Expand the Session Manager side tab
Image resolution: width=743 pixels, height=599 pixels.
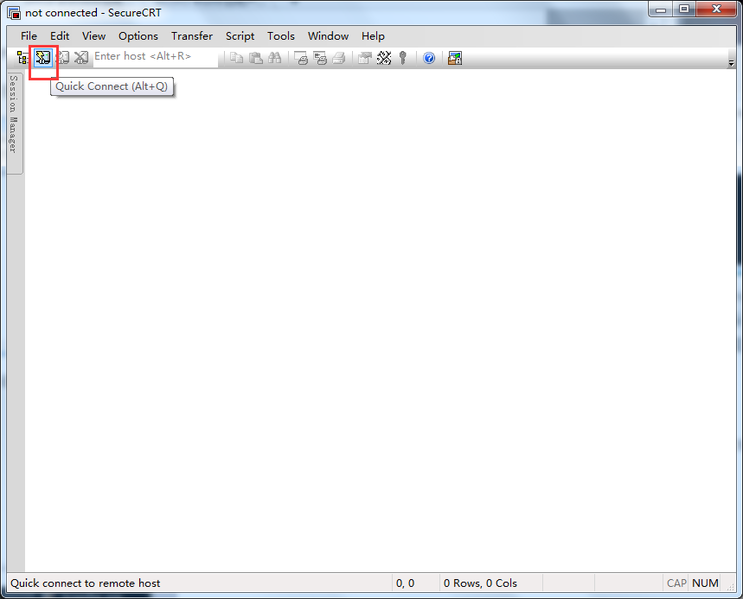click(14, 114)
